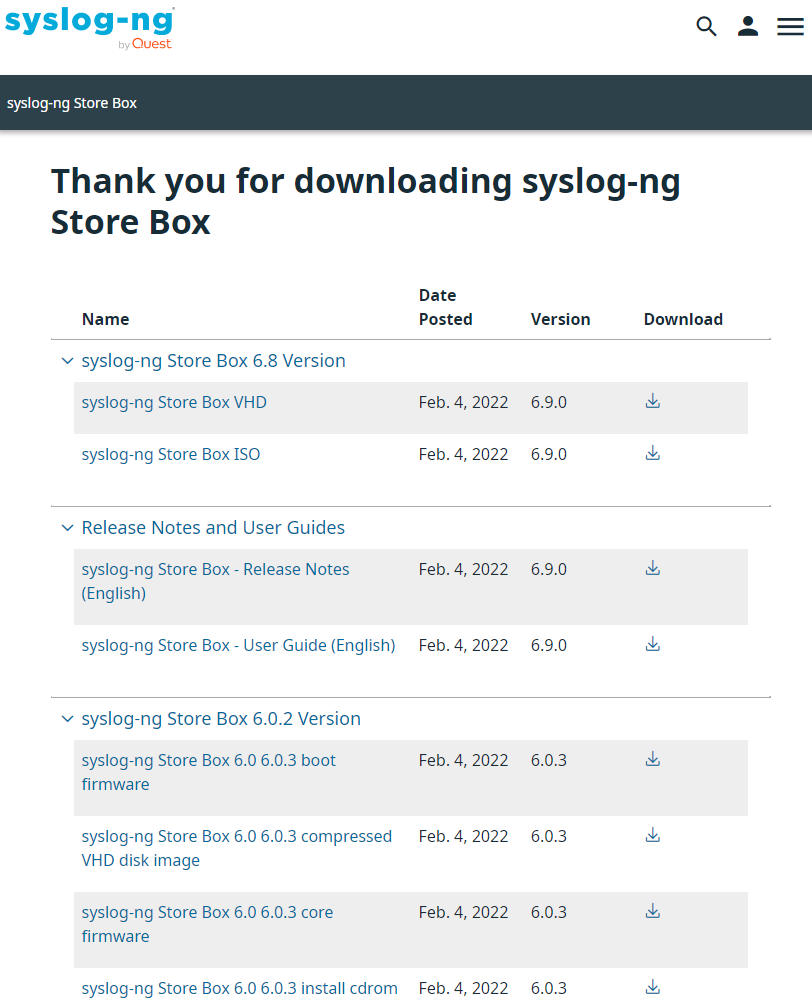The width and height of the screenshot is (812, 1006).
Task: Click download icon for compressed VHD disk image
Action: 653,835
